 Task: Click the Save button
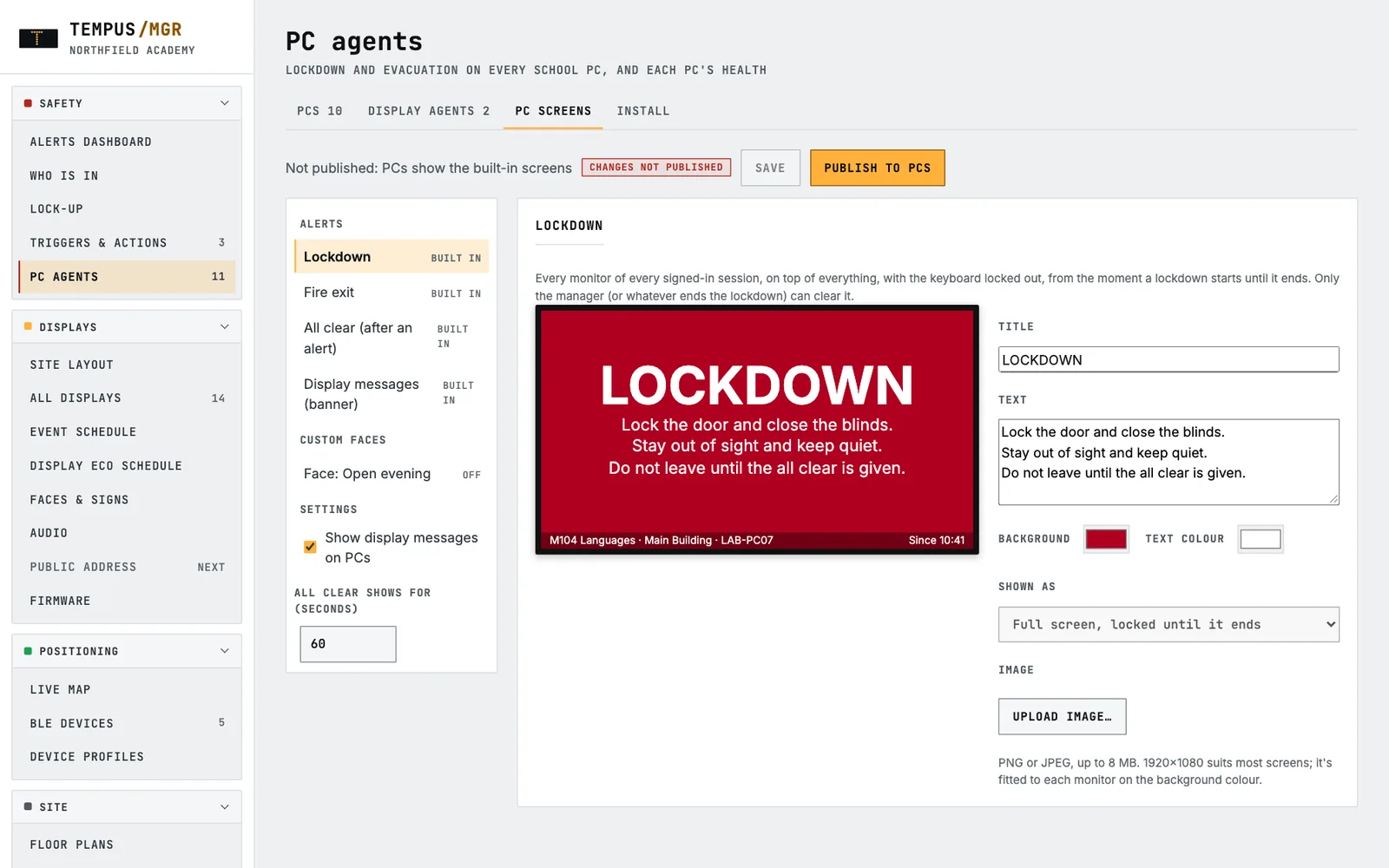tap(770, 168)
